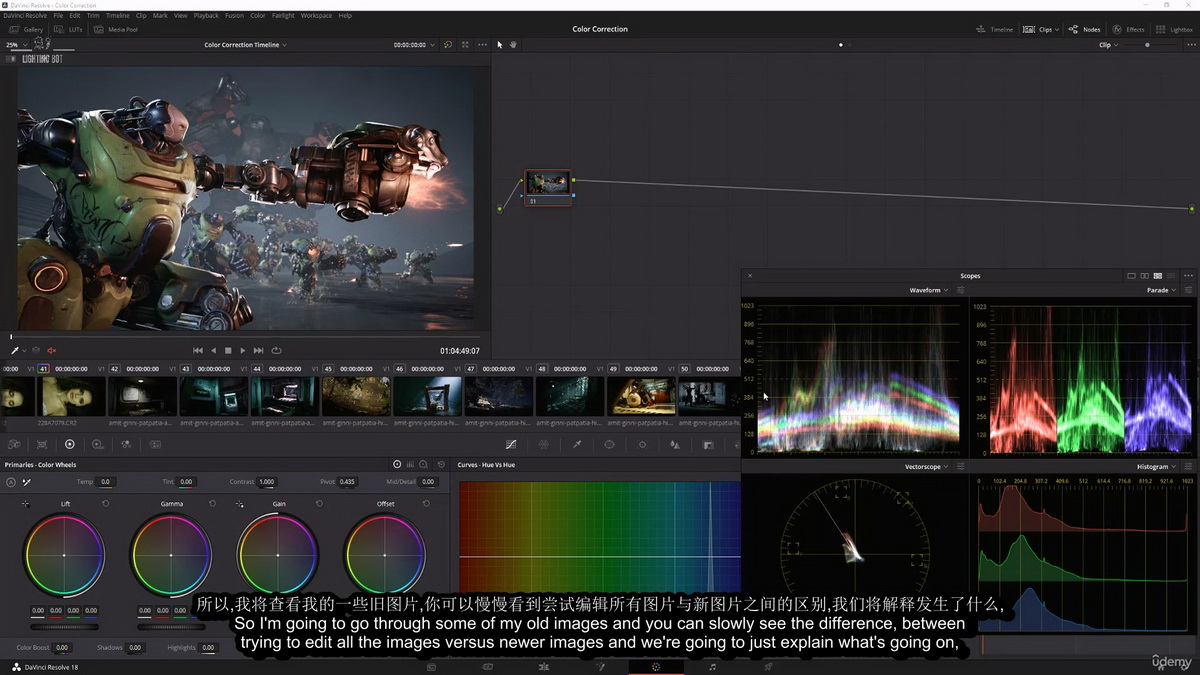The height and width of the screenshot is (675, 1200).
Task: Open the Clips filter dropdown arrow
Action: [1056, 30]
